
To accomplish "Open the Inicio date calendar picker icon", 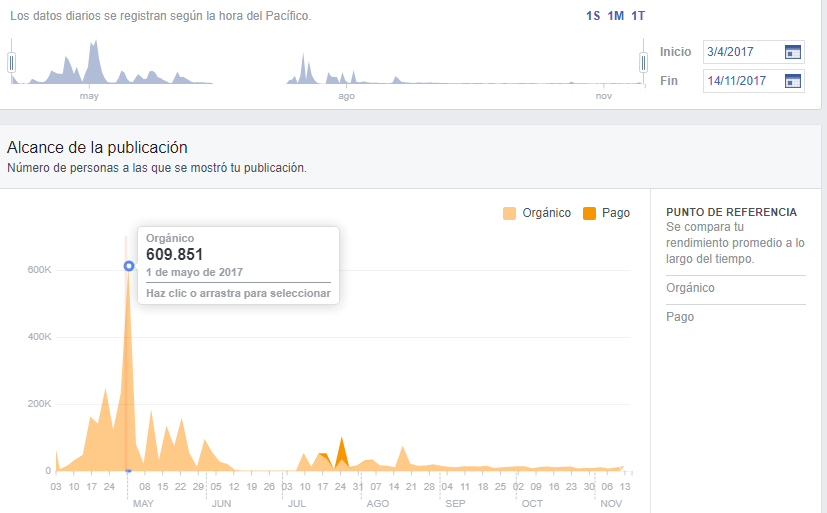I will (792, 52).
